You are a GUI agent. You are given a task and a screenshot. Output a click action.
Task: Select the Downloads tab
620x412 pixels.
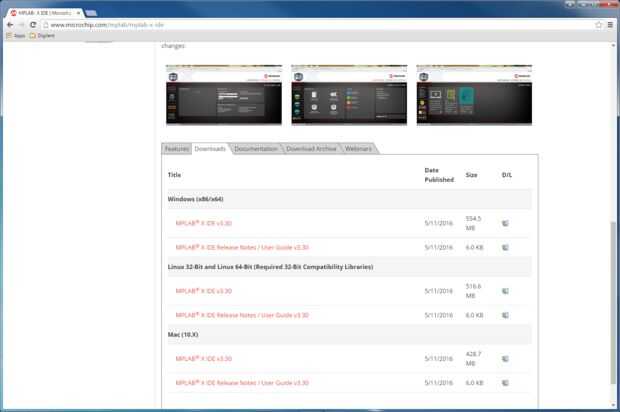(210, 149)
